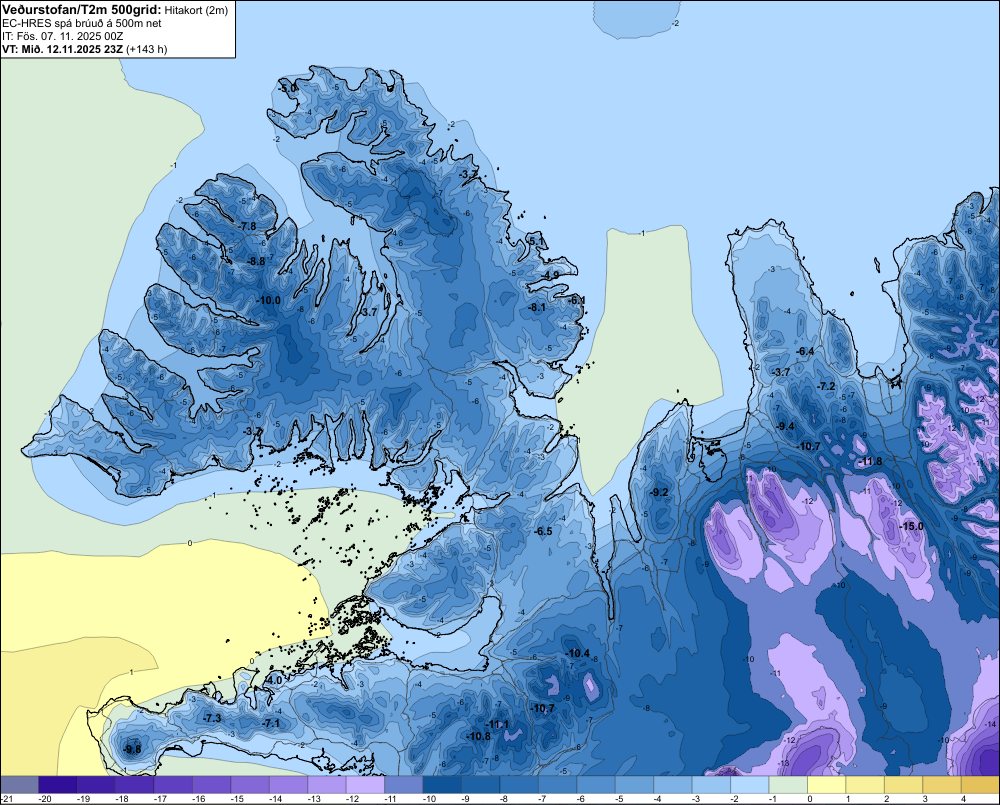This screenshot has width=1000, height=805.
Task: Click the -11.1 temperature label
Action: pos(497,725)
